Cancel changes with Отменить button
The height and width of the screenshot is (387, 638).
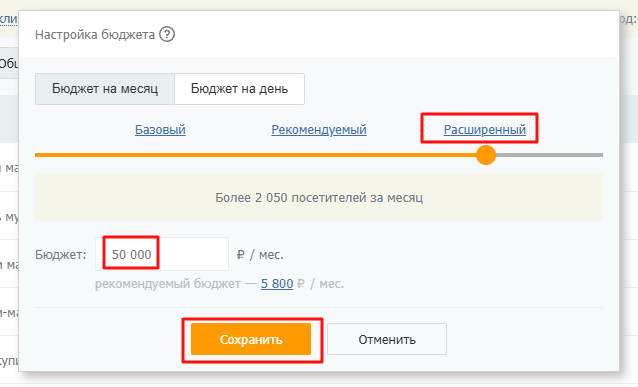pyautogui.click(x=387, y=339)
